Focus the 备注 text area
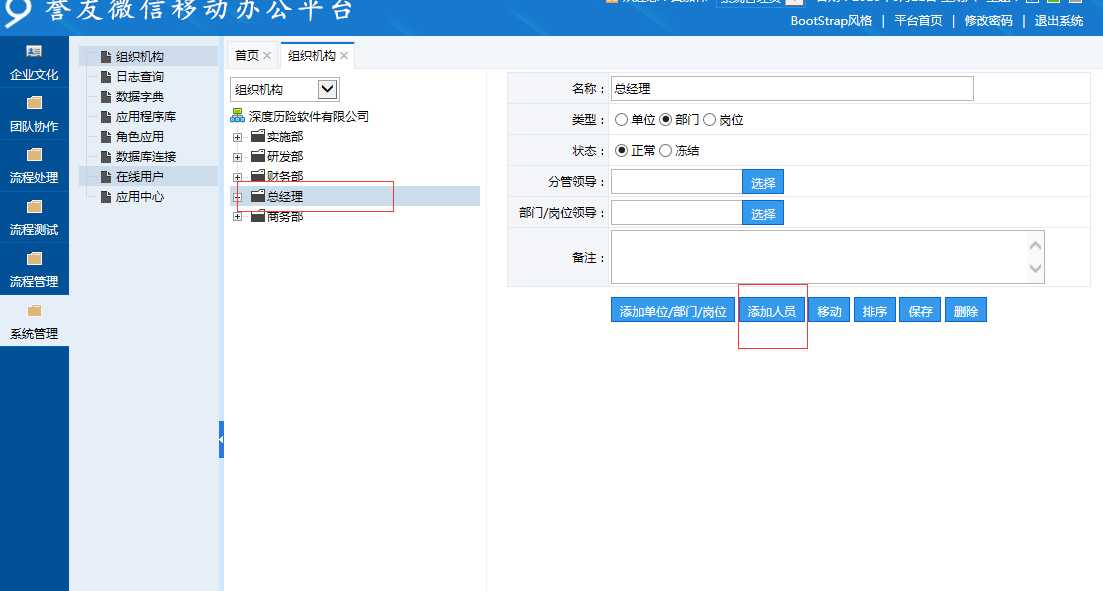The width and height of the screenshot is (1103, 591). [x=827, y=257]
